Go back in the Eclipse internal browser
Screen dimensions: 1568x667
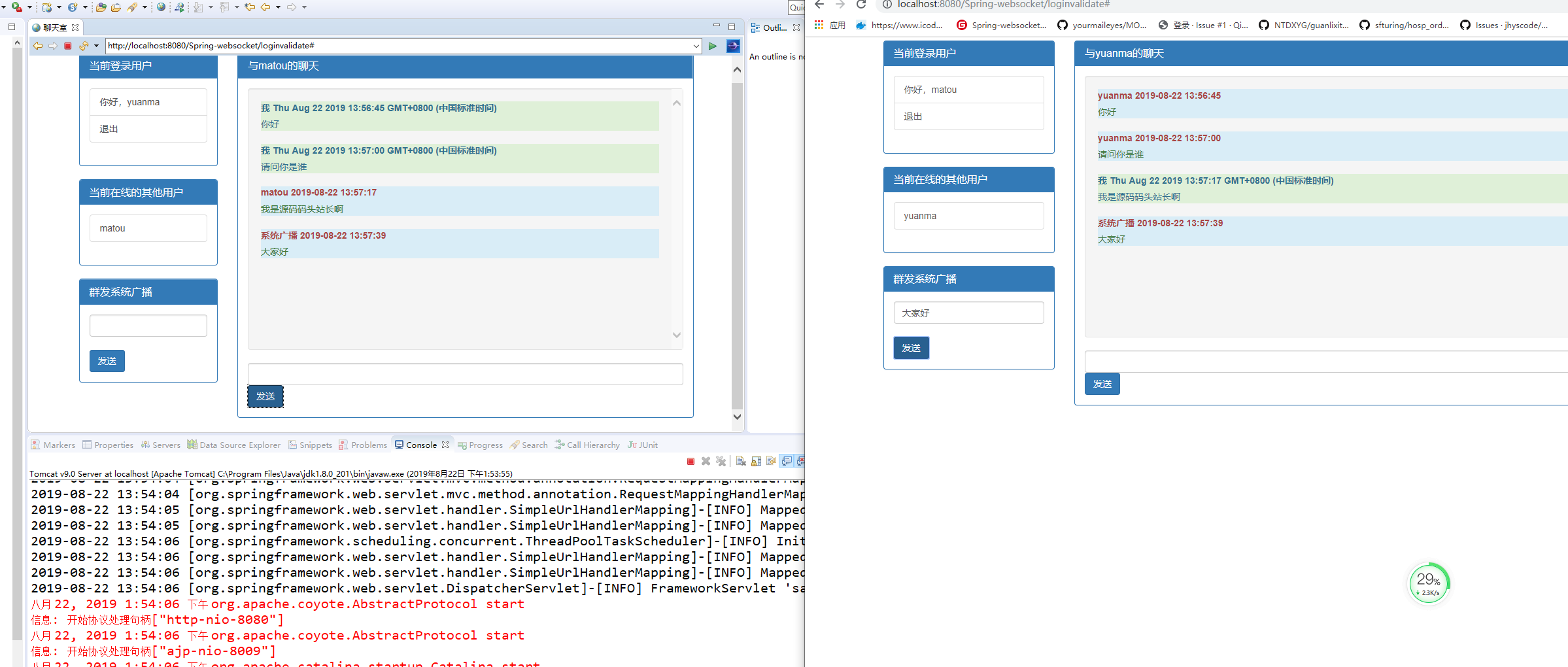38,46
